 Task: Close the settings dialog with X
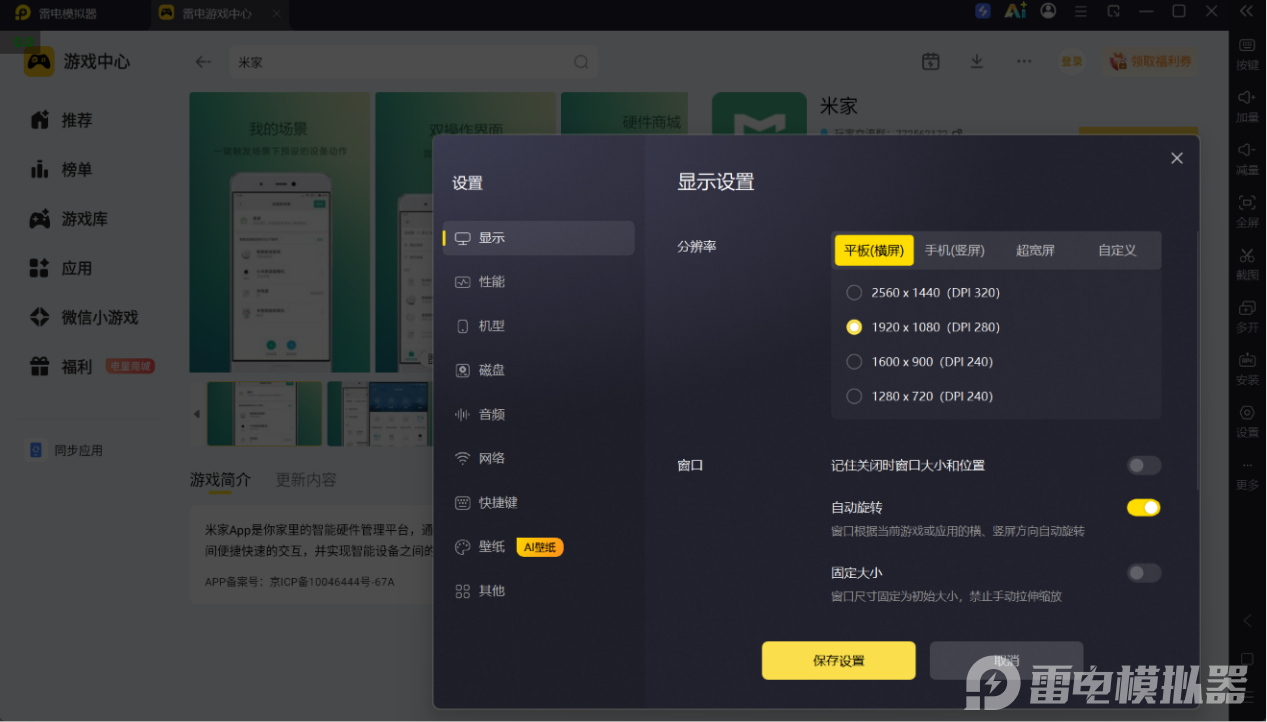[1177, 158]
